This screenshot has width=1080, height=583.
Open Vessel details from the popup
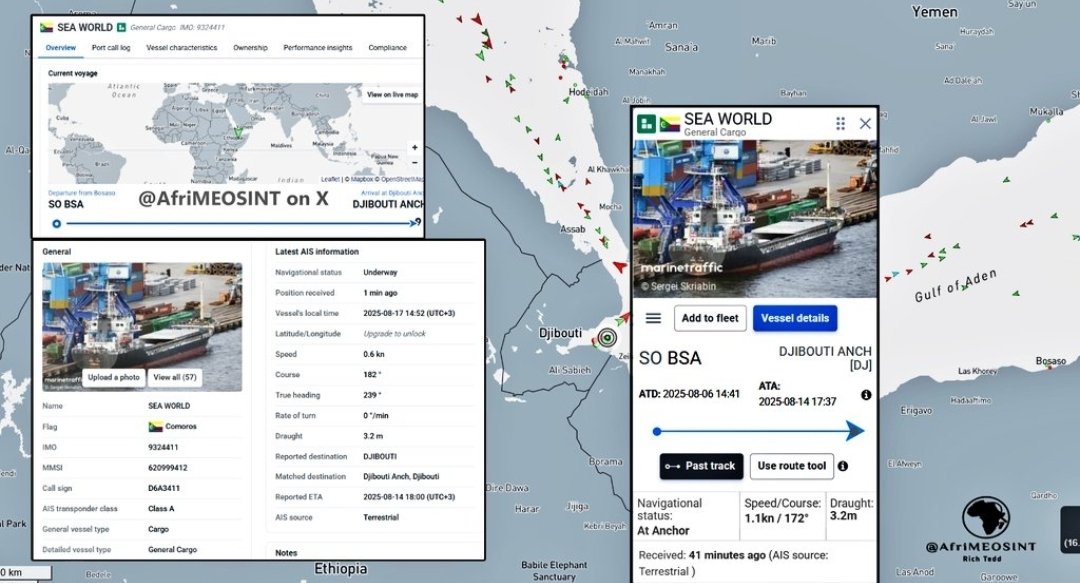(795, 318)
